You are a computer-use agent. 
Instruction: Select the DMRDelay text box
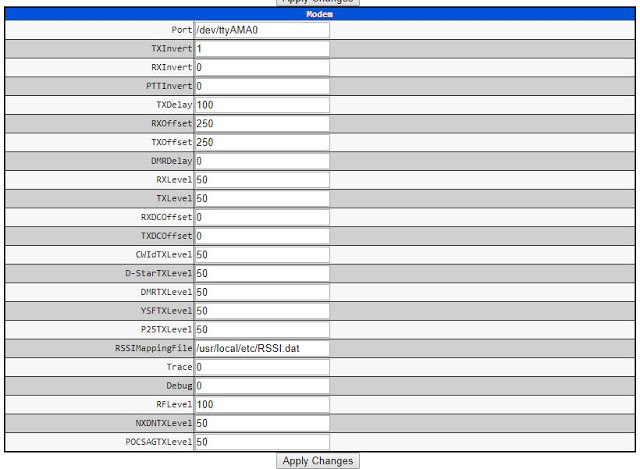262,161
